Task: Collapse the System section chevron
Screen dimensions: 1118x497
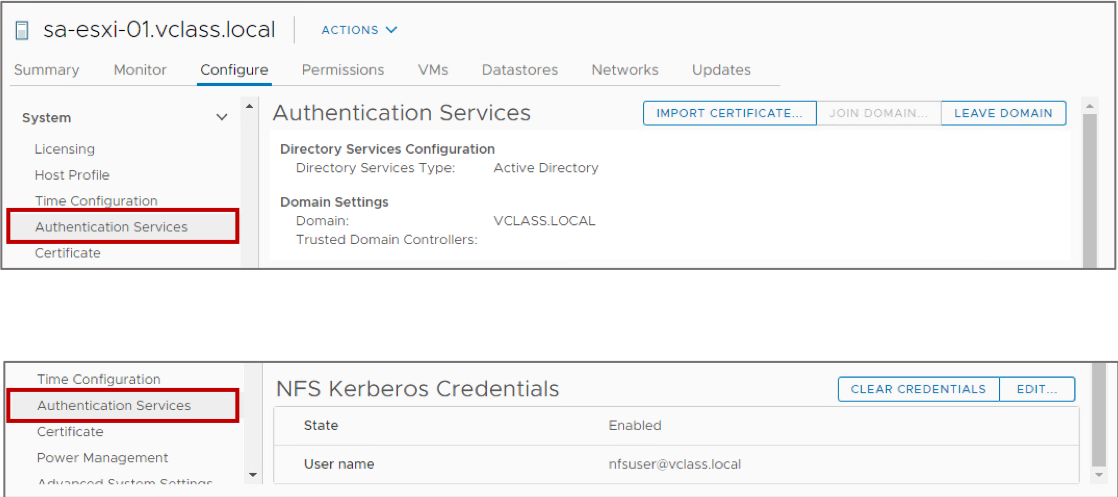Action: pos(222,118)
